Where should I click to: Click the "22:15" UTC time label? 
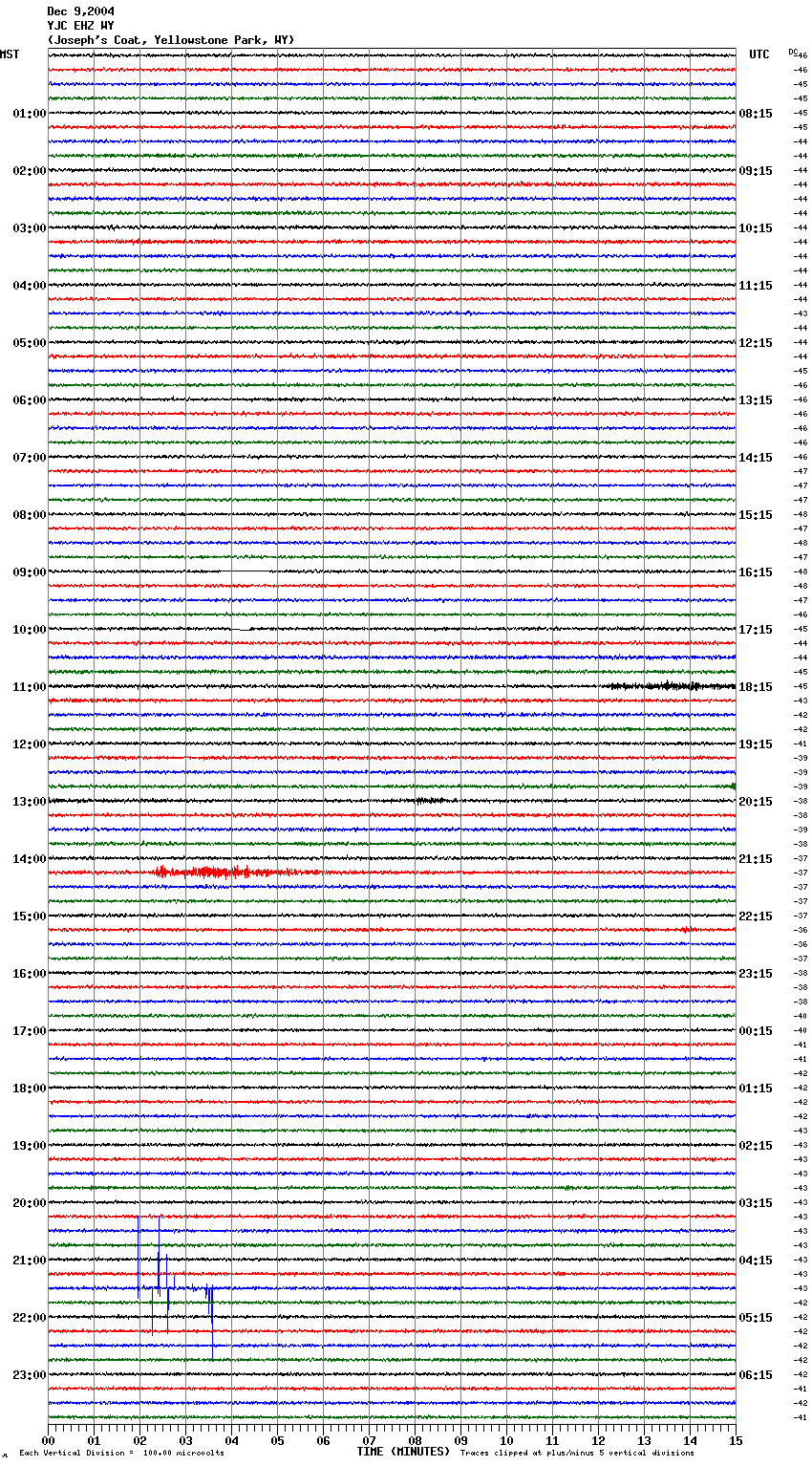756,916
